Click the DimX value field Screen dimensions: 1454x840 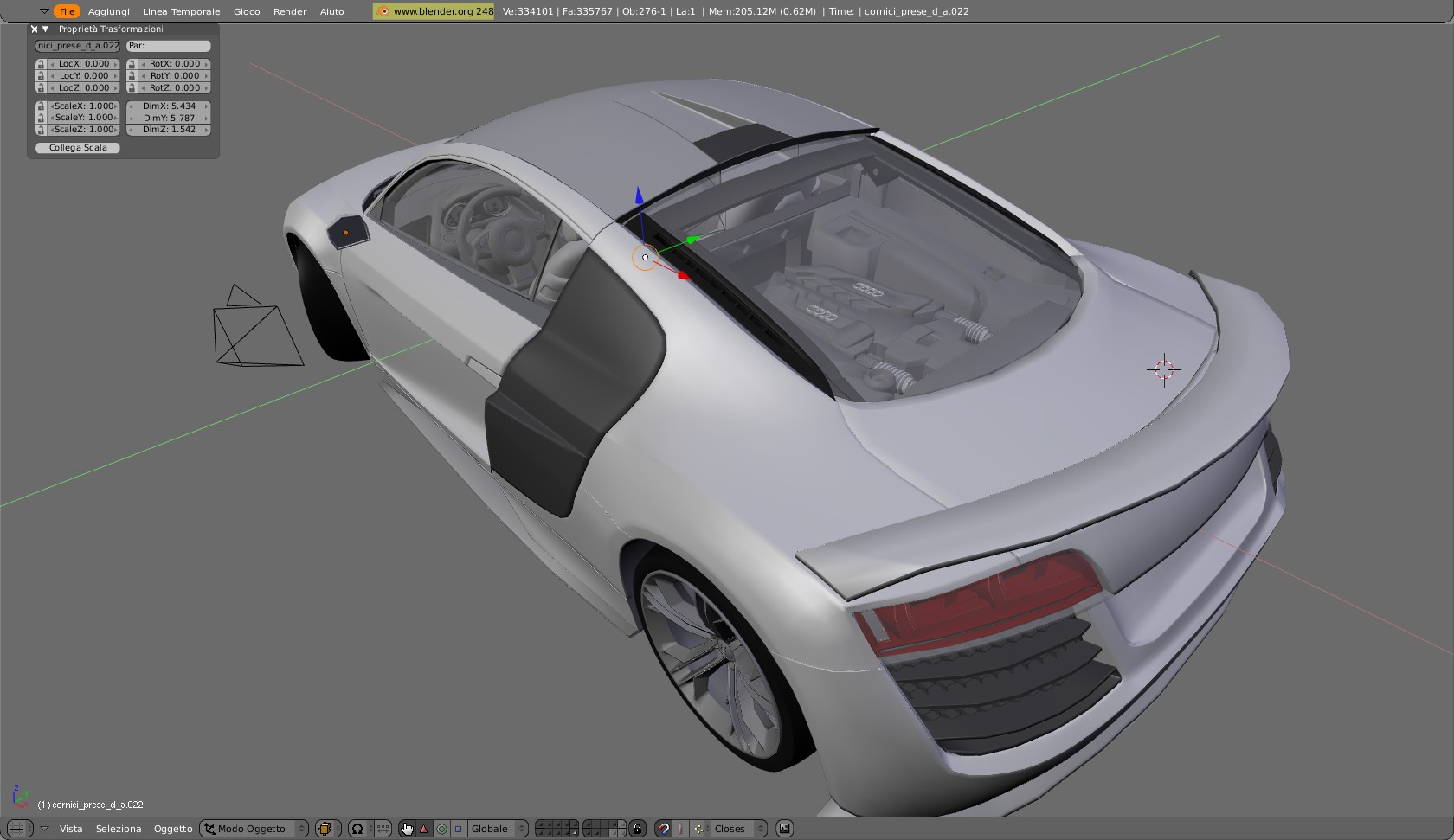[x=169, y=106]
